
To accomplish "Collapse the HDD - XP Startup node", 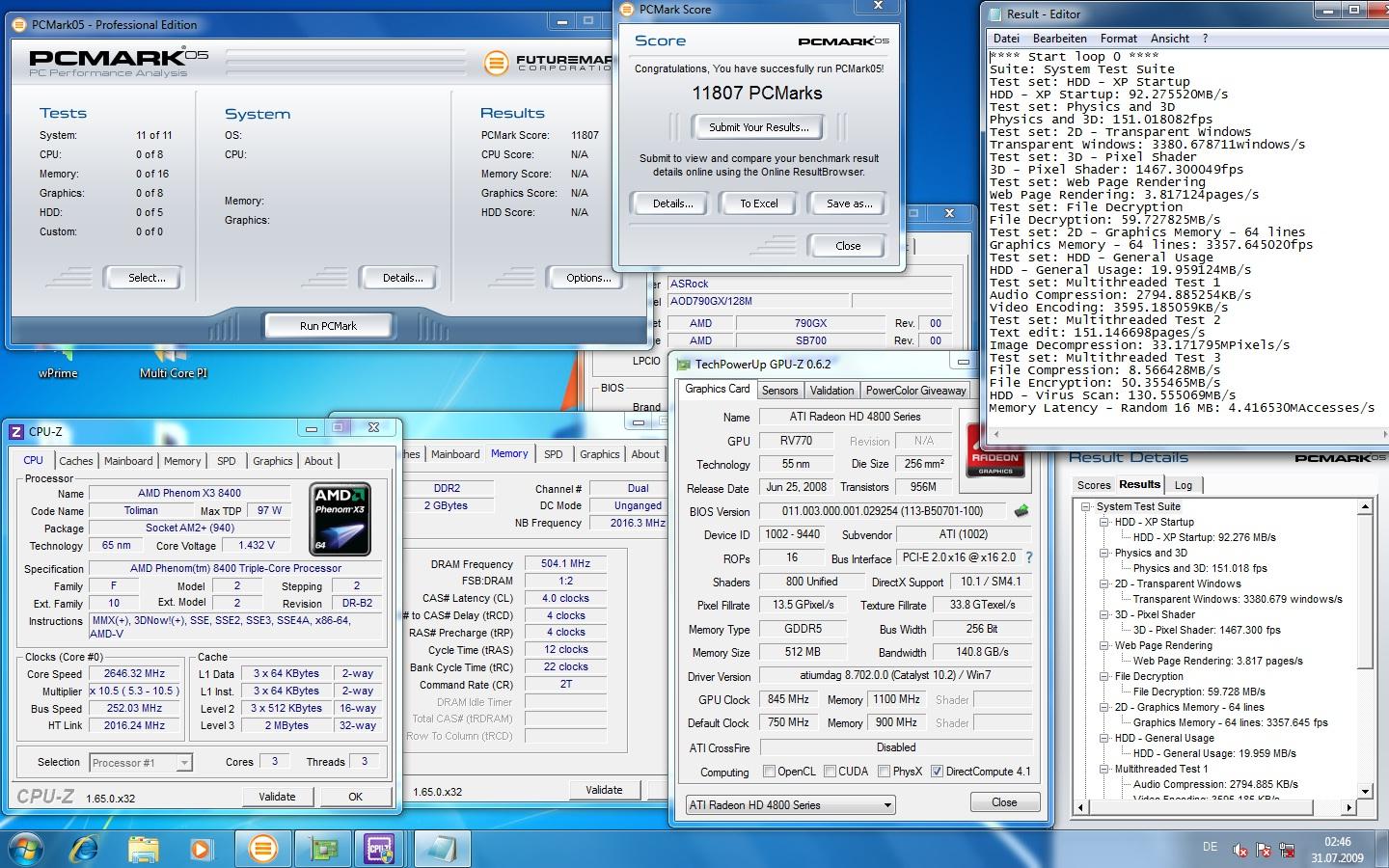I will tap(1104, 522).
